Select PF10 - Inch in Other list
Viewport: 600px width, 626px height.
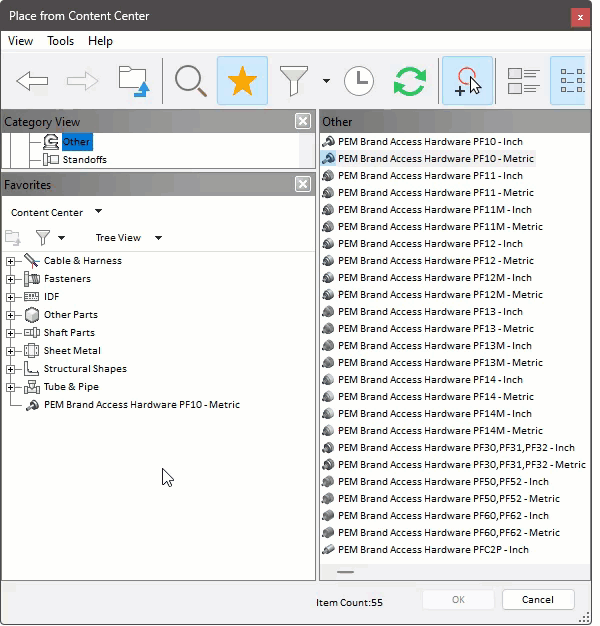(430, 142)
